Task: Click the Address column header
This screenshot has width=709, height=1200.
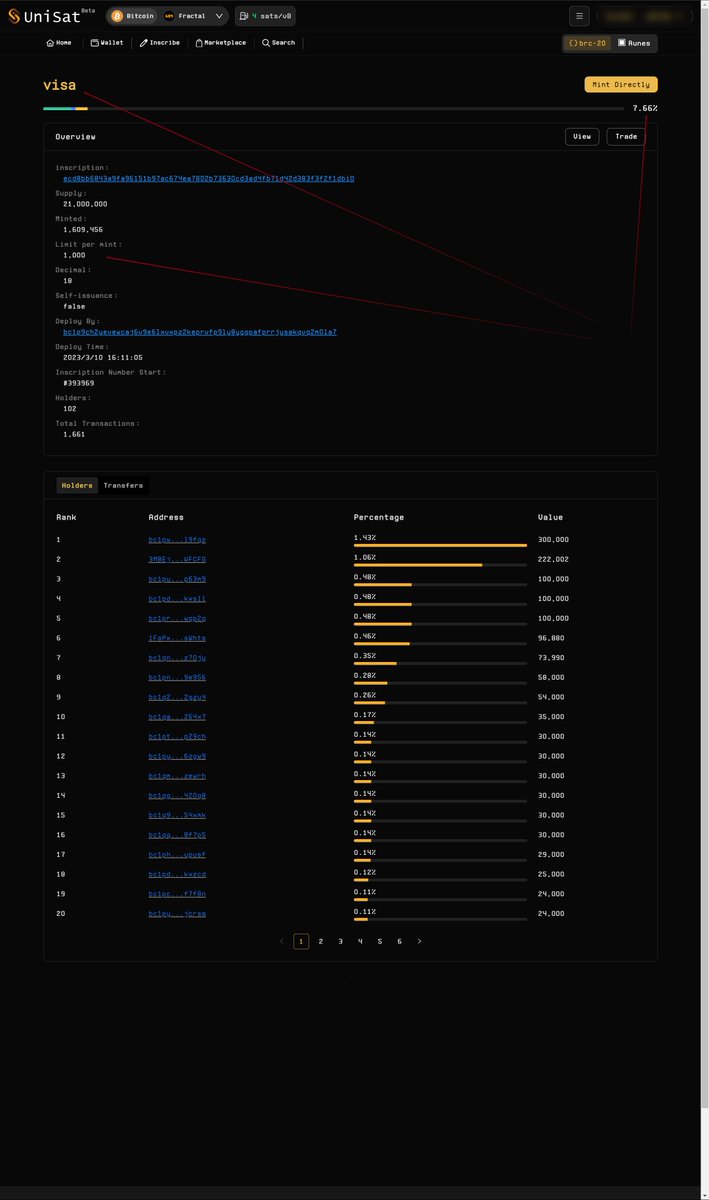Action: point(166,517)
